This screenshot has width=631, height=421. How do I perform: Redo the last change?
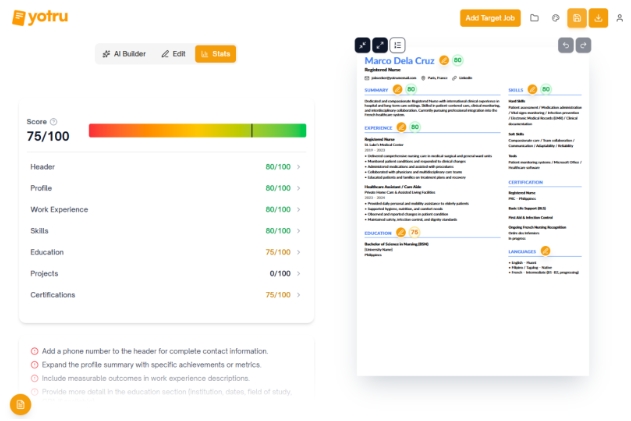click(583, 45)
